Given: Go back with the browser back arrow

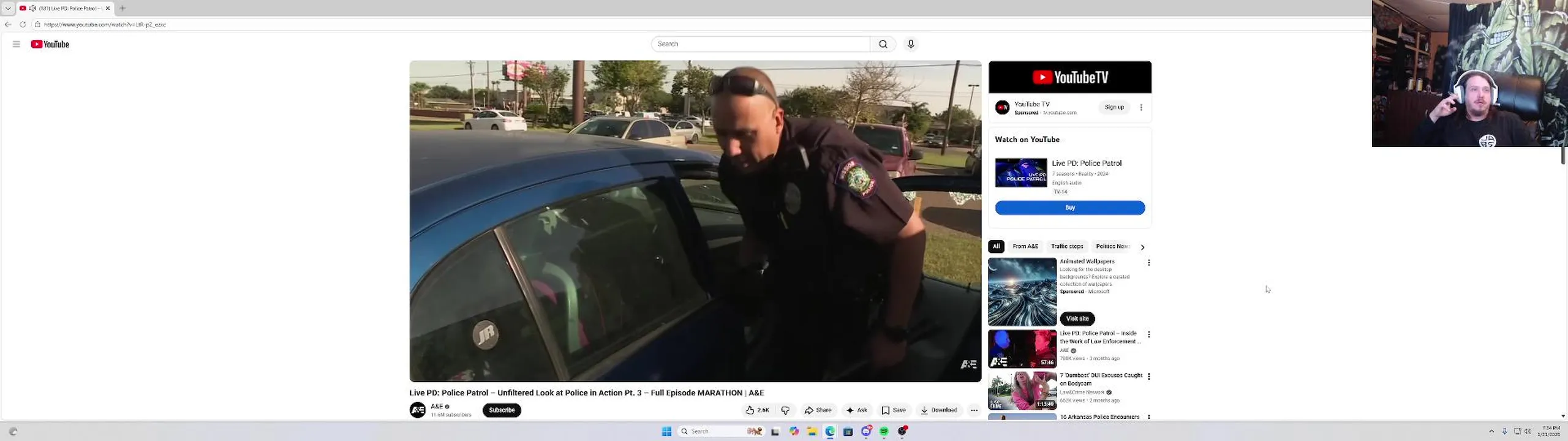Looking at the screenshot, I should (x=8, y=24).
